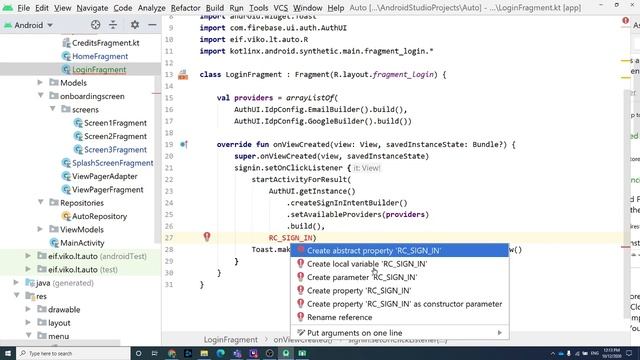Click the AutoRepository class icon

66,216
